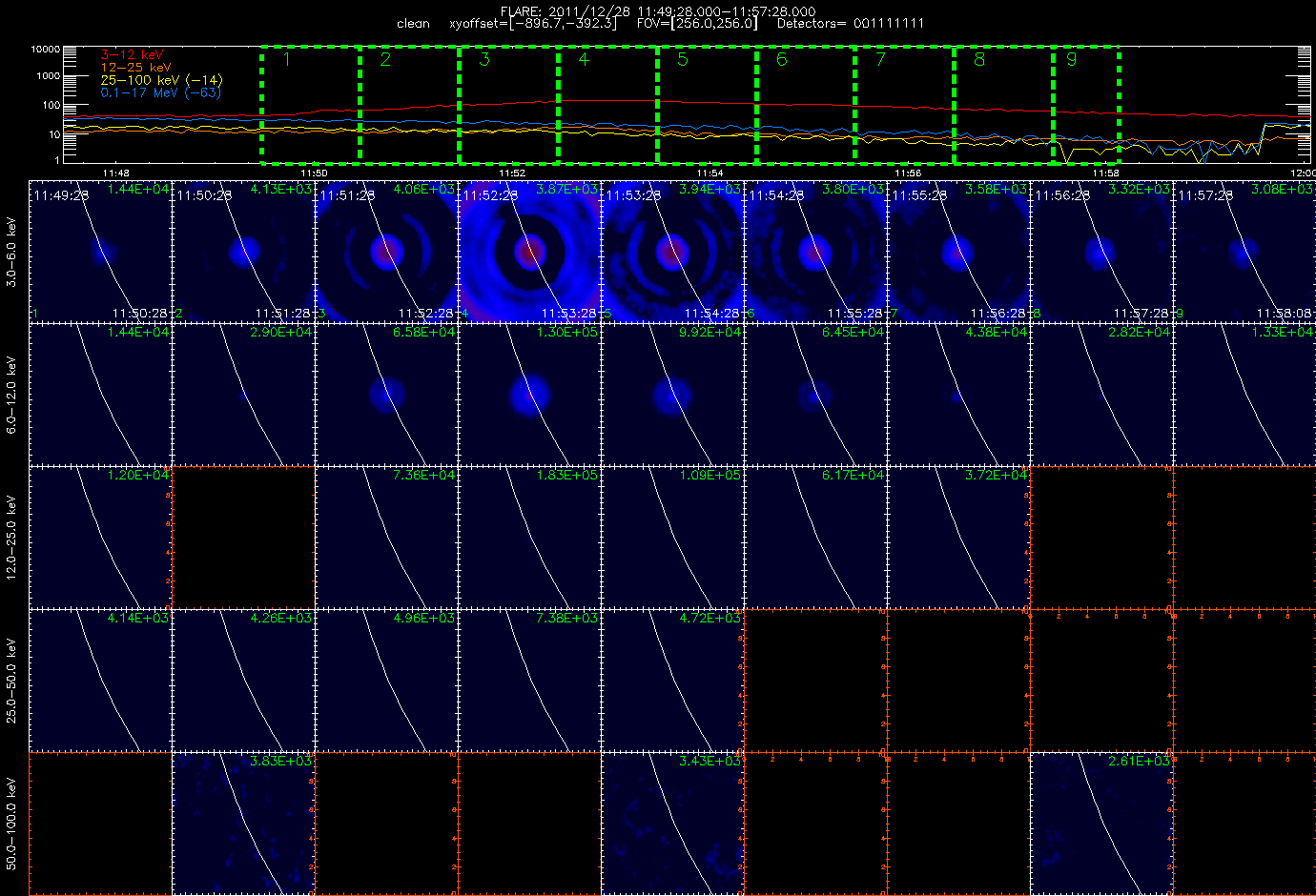Viewport: 1316px width, 896px height.
Task: Click the 11:58:08 end-time label
Action: pos(1285,314)
